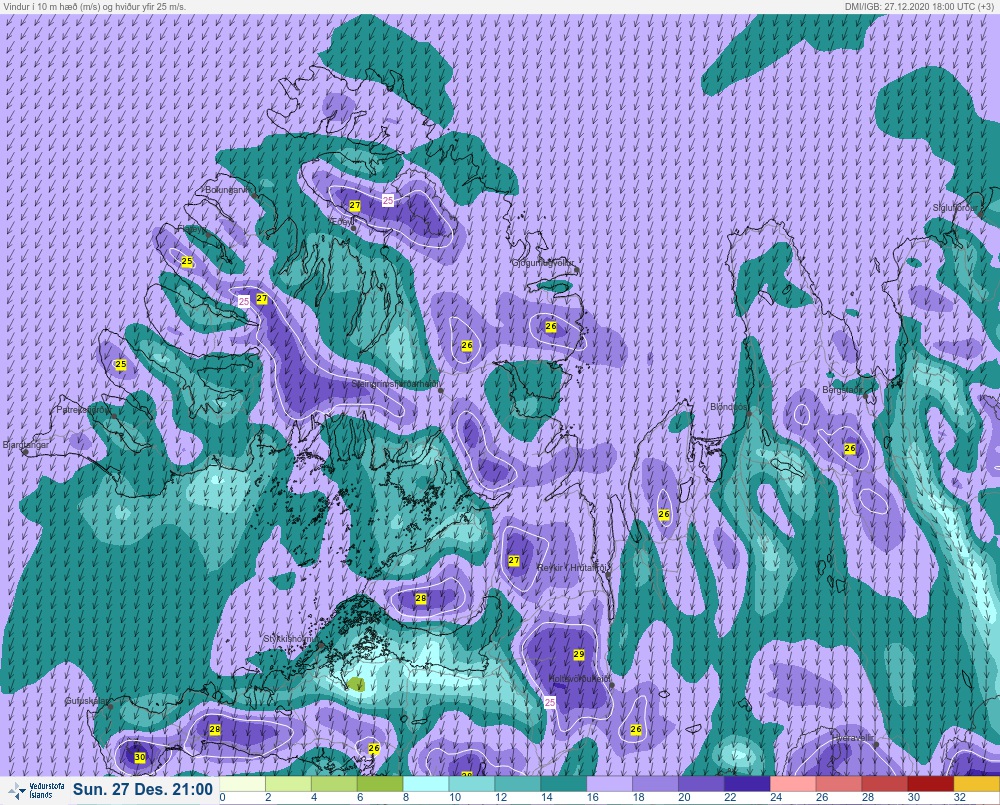The width and height of the screenshot is (1000, 805).
Task: Click the Blönduós station label
Action: pos(728,406)
